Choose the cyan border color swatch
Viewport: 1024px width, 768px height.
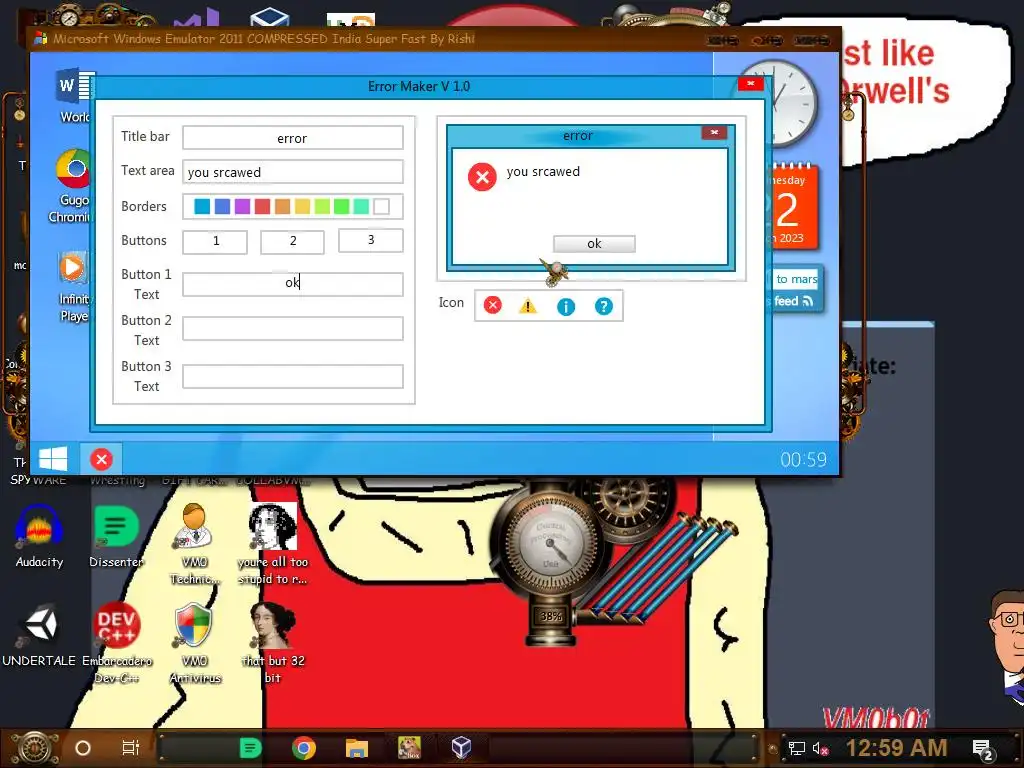pyautogui.click(x=202, y=206)
